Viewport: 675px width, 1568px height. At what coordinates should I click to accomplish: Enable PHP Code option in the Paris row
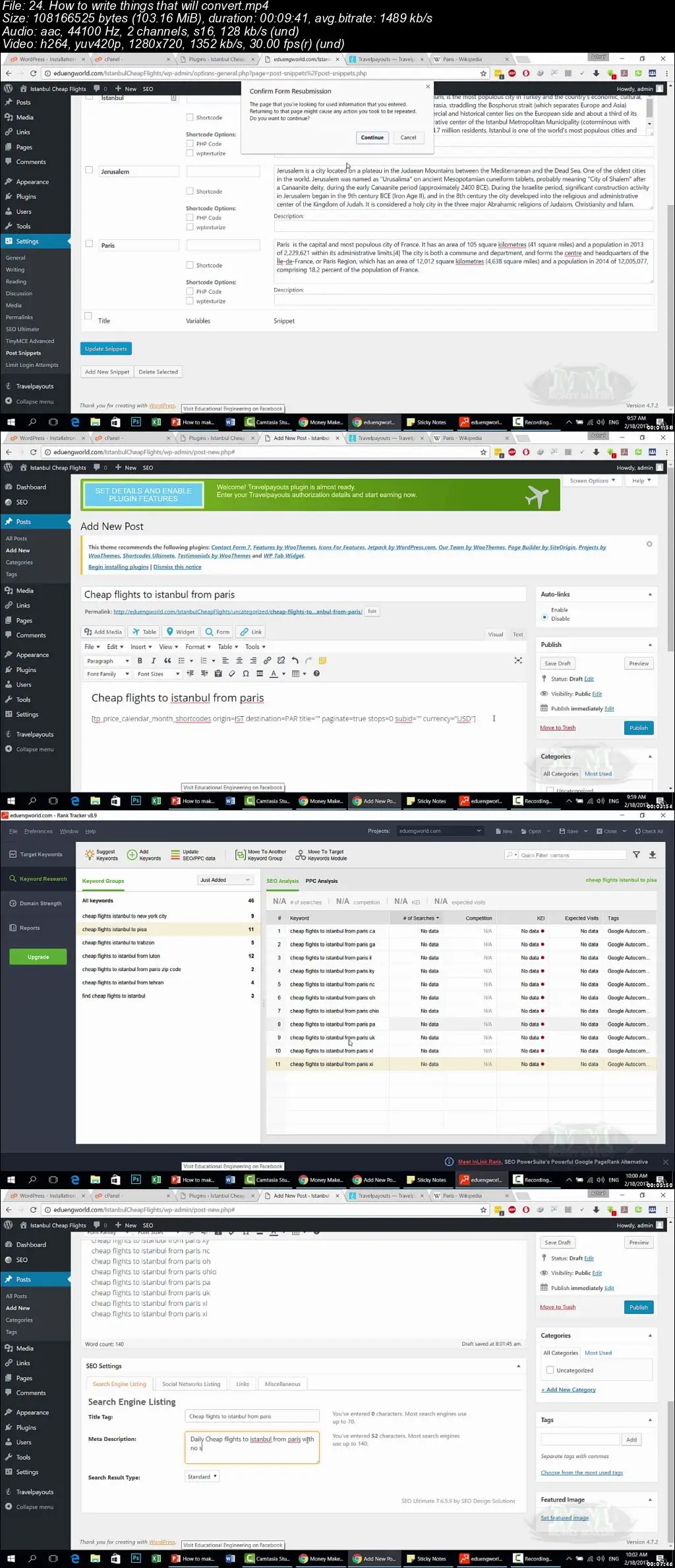pos(190,291)
